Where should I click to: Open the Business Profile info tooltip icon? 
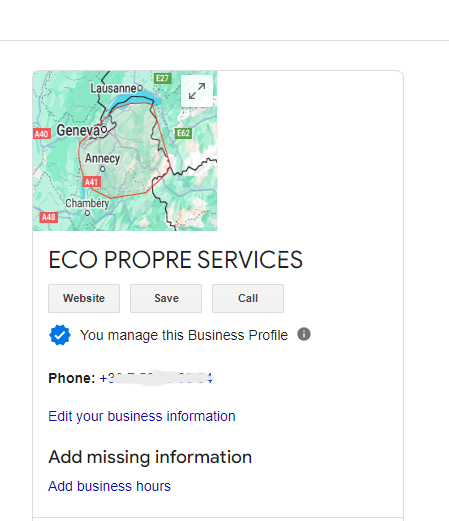(304, 334)
